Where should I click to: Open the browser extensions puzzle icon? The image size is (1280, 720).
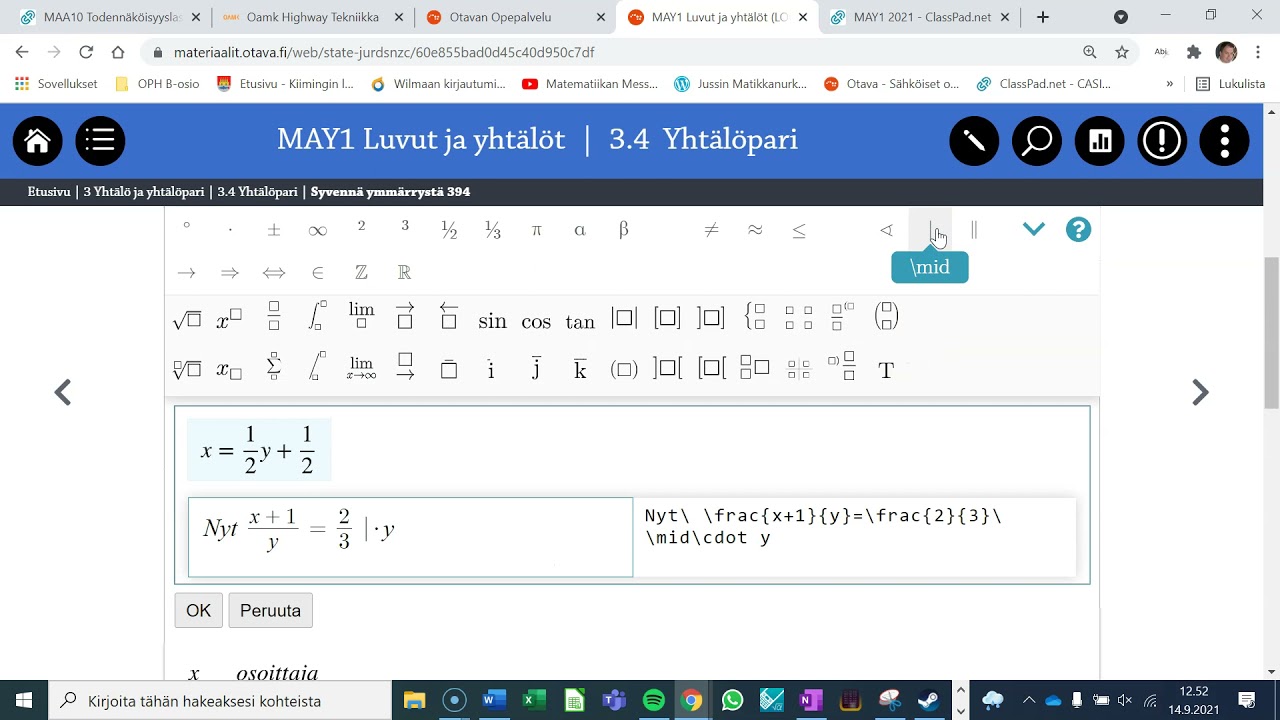[x=1193, y=52]
